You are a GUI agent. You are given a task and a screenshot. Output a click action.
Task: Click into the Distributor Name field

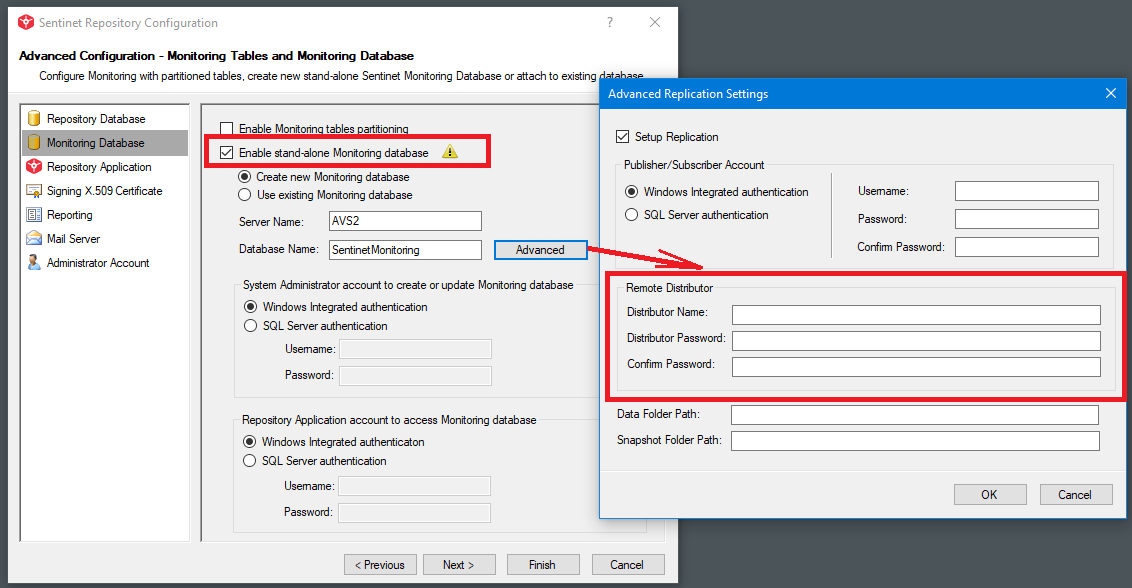(915, 315)
